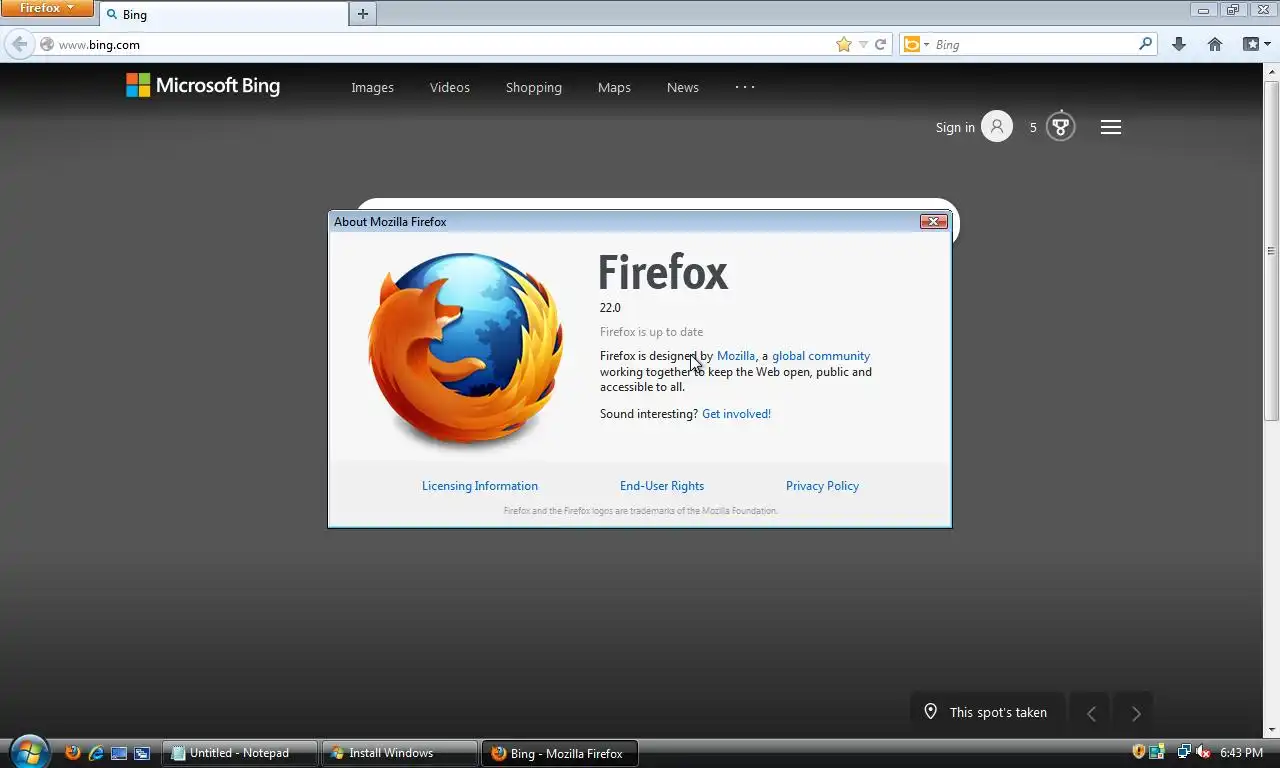Click Show Desktop quick launch icon
Viewport: 1280px width, 768px height.
click(119, 753)
